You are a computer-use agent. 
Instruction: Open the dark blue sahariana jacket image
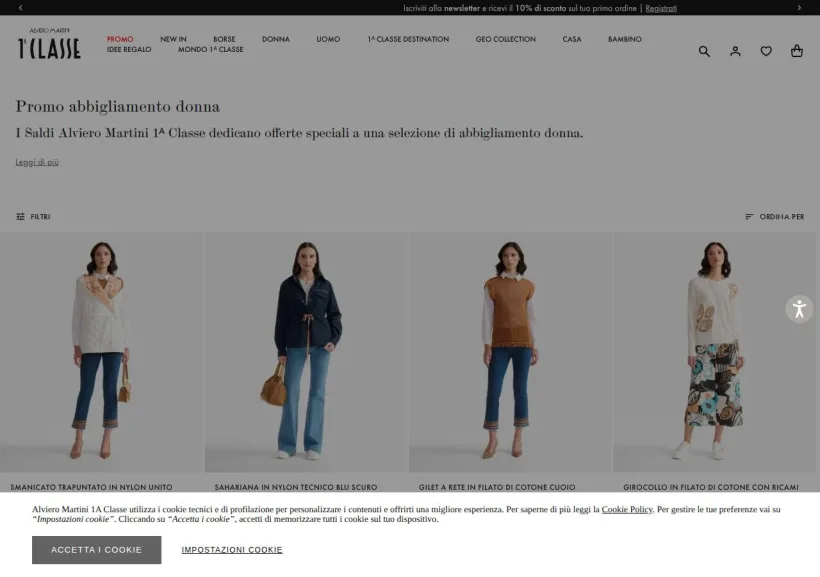coord(306,352)
